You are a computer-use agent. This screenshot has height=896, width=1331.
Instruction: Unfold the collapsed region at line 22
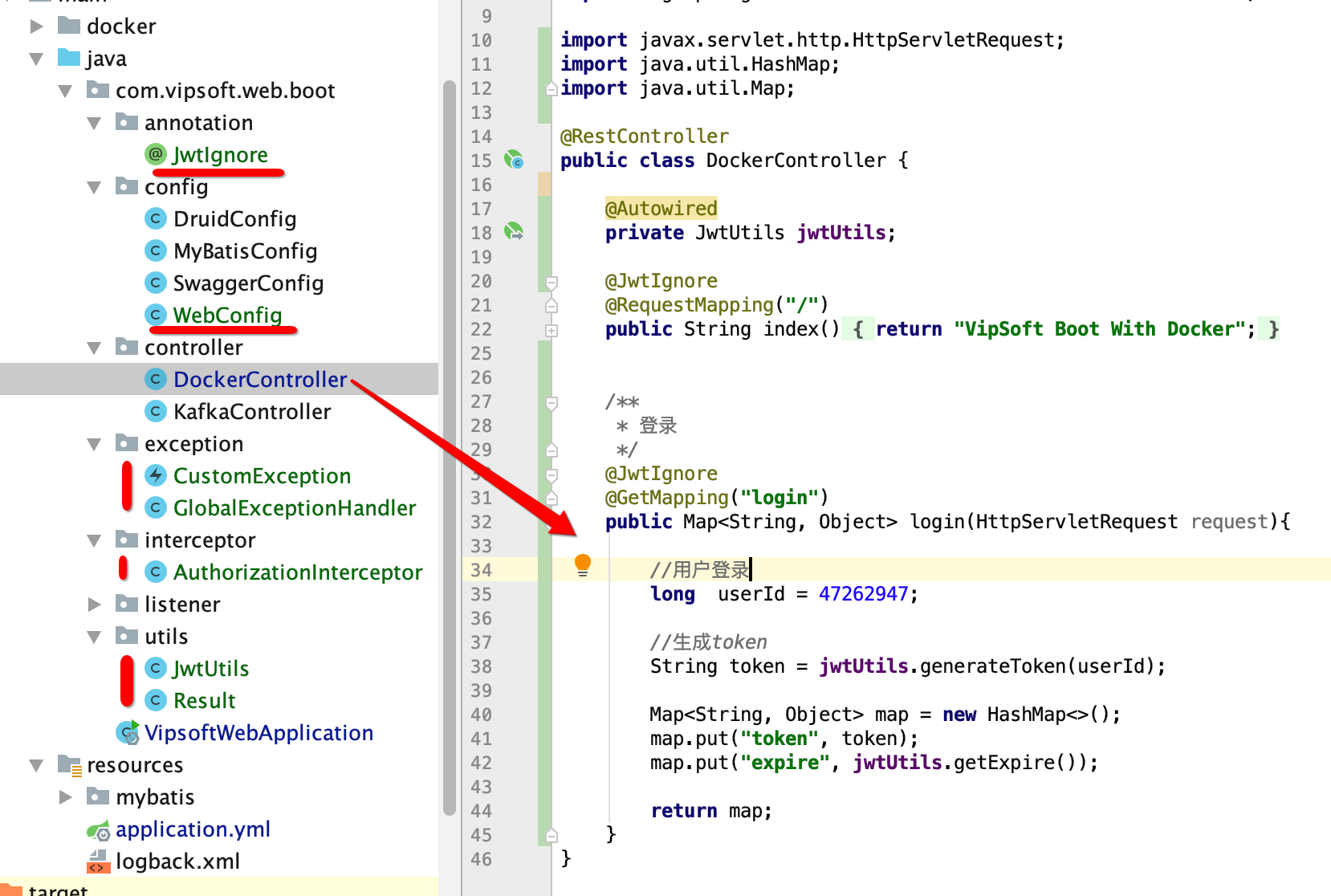coord(551,329)
